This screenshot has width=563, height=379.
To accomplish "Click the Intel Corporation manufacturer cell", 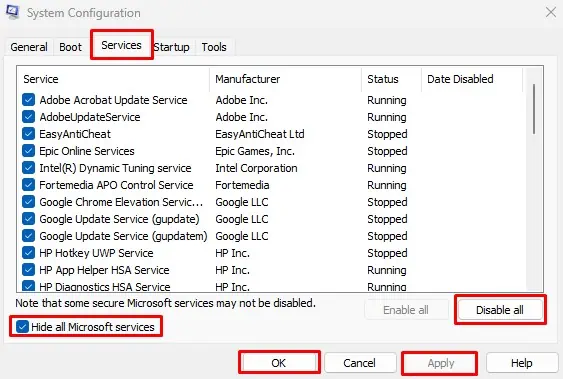I will pos(256,168).
